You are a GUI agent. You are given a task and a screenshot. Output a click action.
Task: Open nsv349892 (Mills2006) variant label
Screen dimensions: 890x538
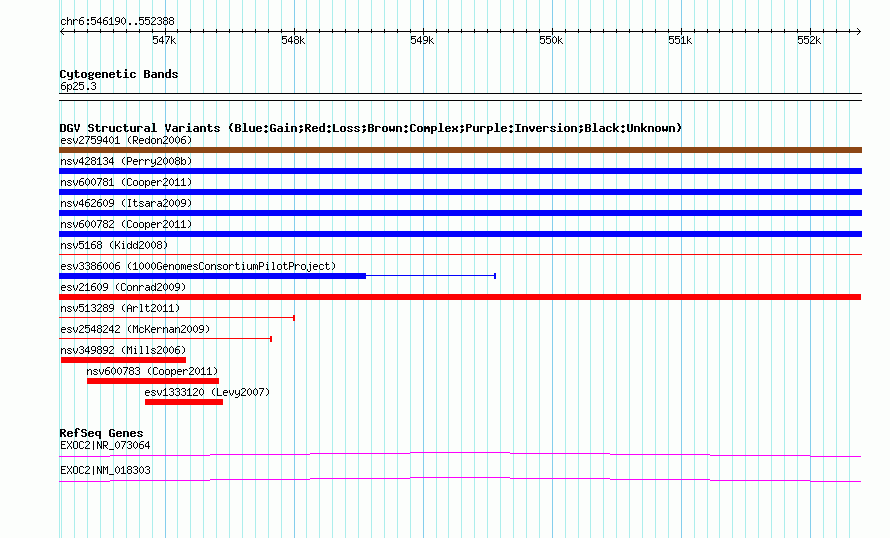123,350
